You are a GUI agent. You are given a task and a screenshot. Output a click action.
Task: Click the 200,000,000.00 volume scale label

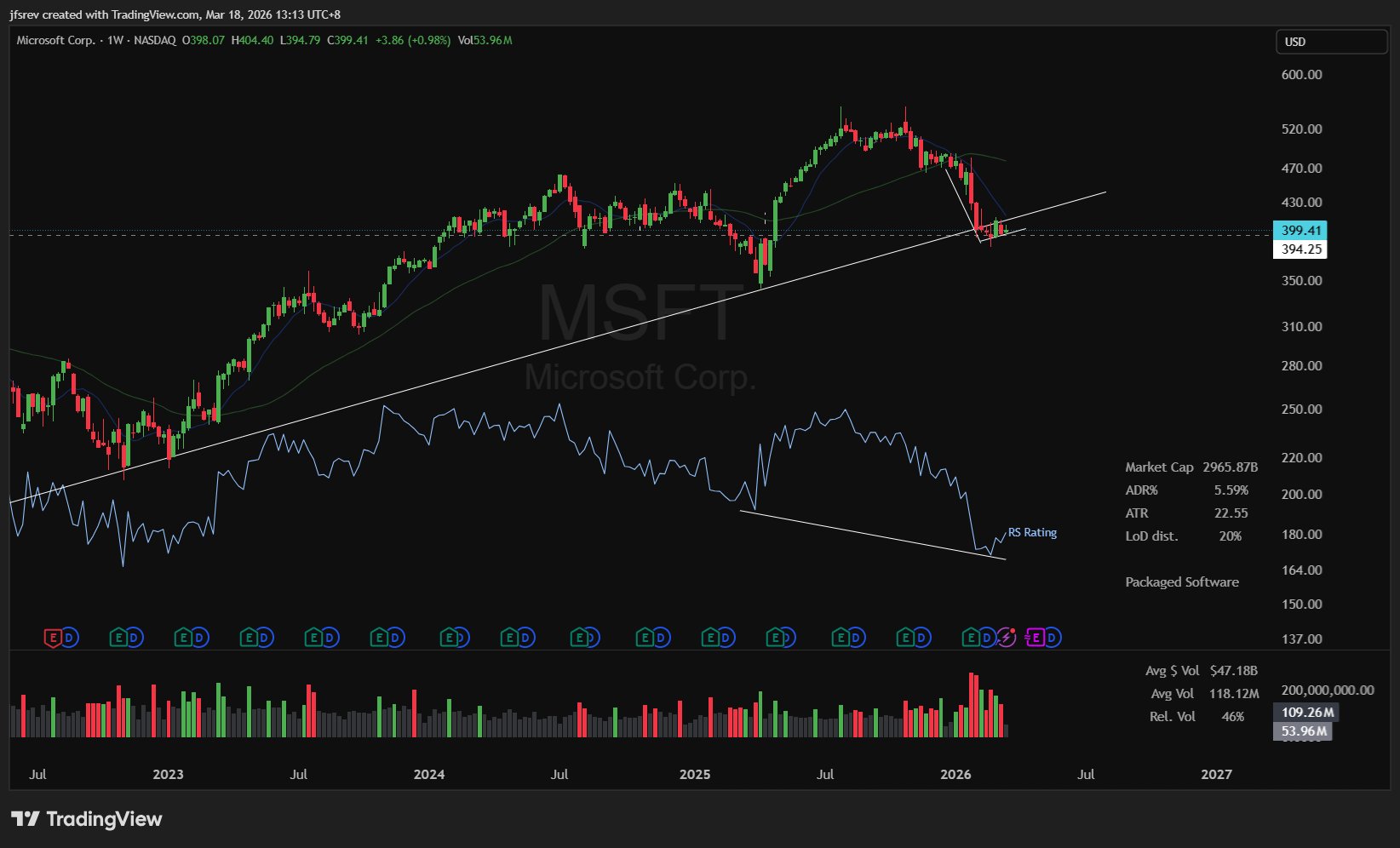pos(1328,690)
